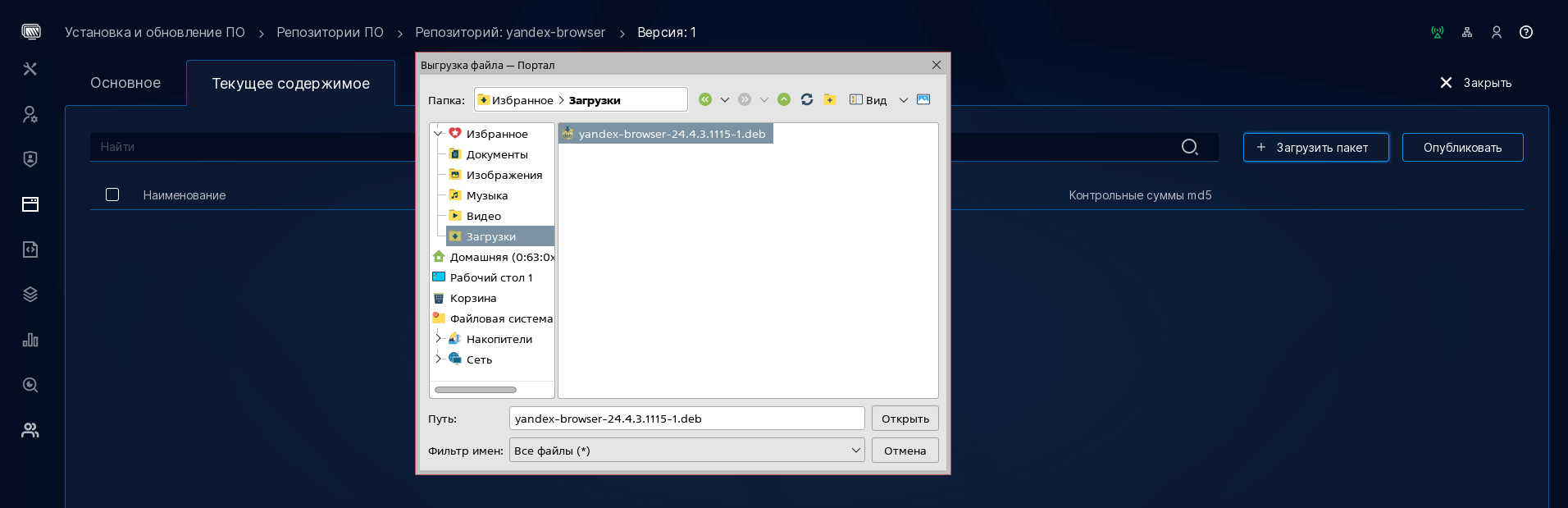Open the Домашняя home folder entry
1568x508 pixels.
point(492,257)
